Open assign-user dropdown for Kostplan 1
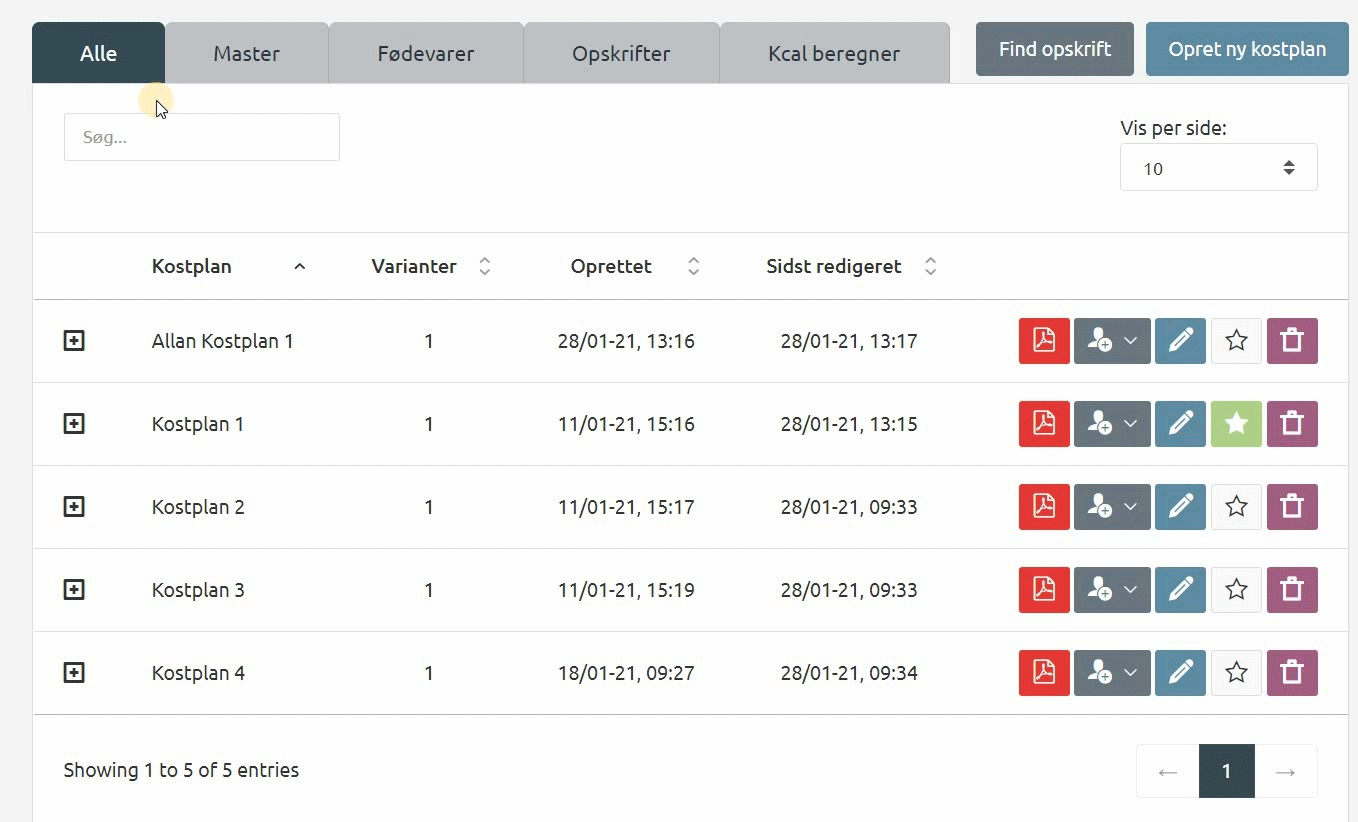The height and width of the screenshot is (822, 1358). [1112, 424]
